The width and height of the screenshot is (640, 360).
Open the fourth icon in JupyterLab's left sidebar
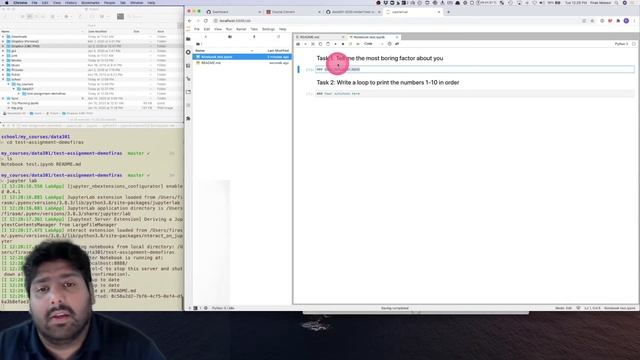tap(188, 79)
